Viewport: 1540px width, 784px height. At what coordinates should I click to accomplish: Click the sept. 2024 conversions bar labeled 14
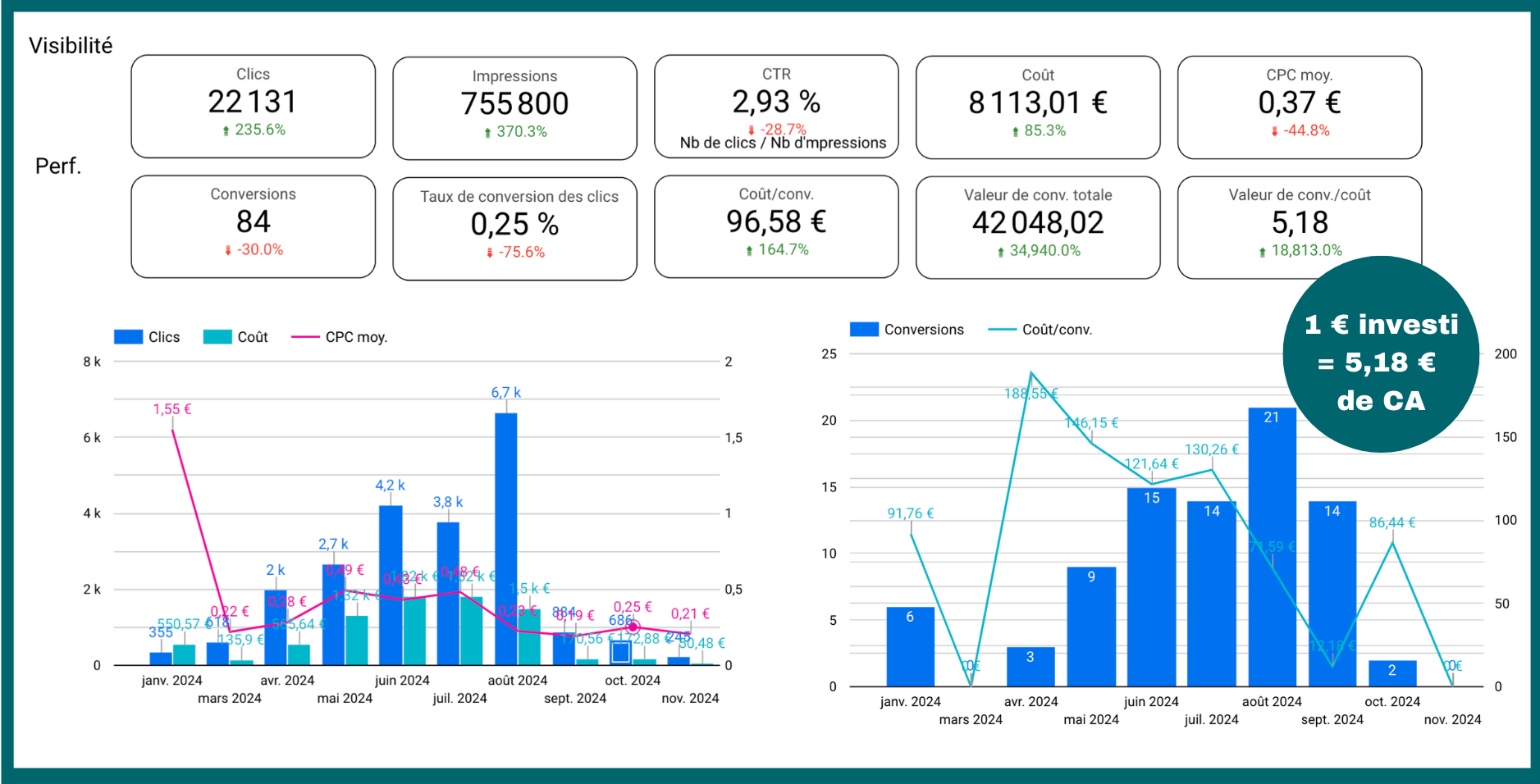click(x=1332, y=594)
